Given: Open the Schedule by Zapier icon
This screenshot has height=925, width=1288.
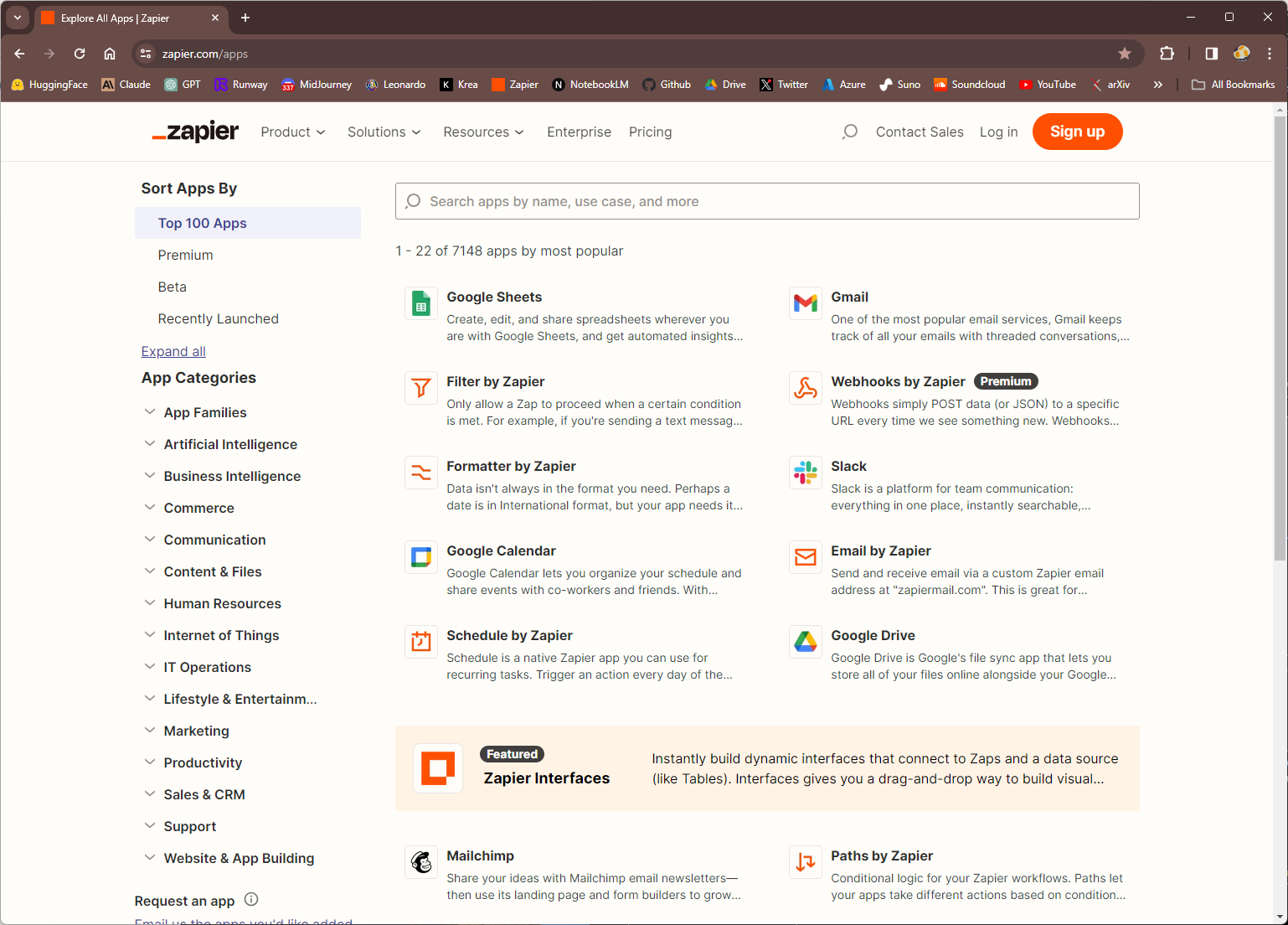Looking at the screenshot, I should coord(421,642).
